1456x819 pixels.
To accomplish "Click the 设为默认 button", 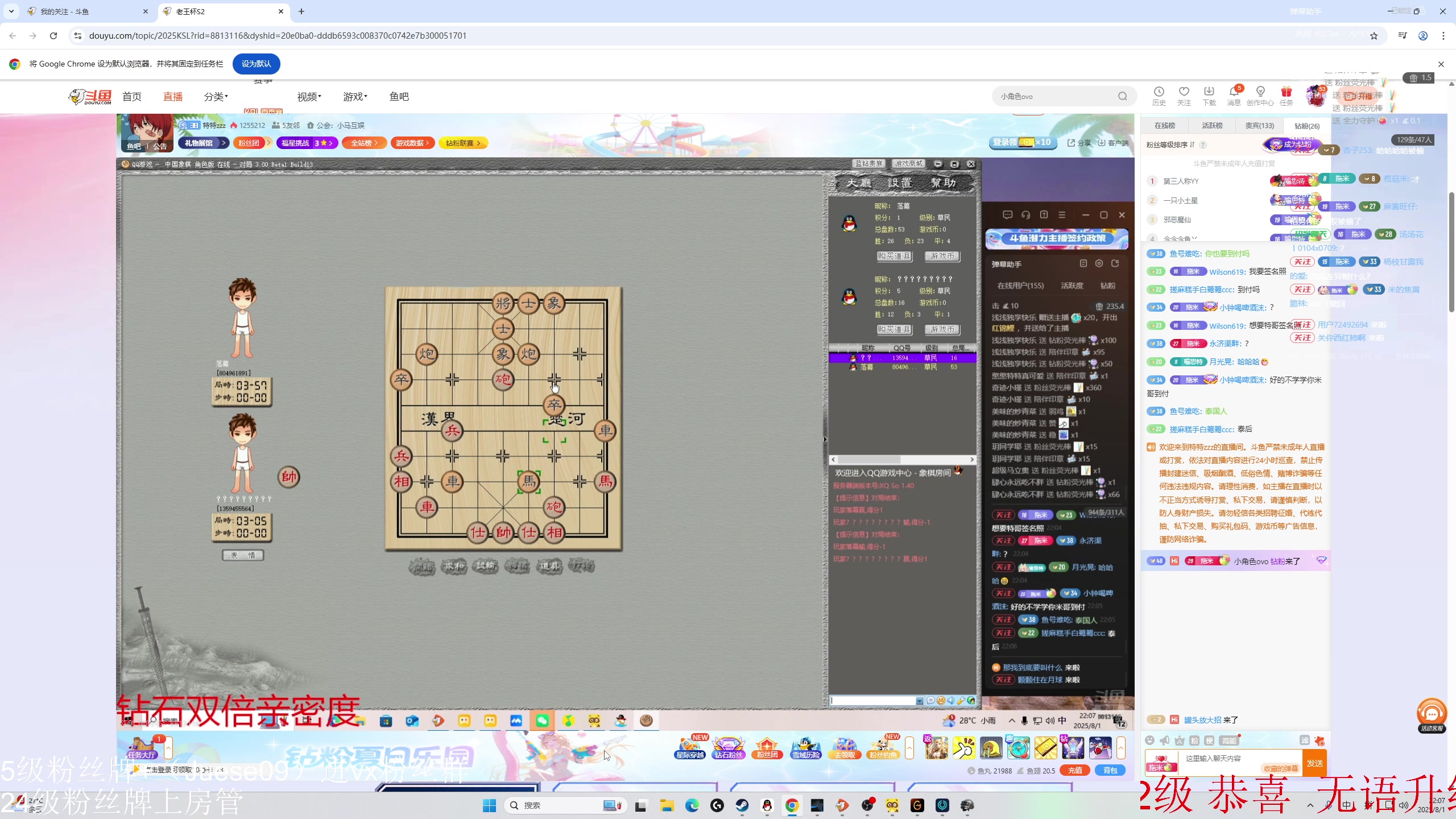I will 256,64.
